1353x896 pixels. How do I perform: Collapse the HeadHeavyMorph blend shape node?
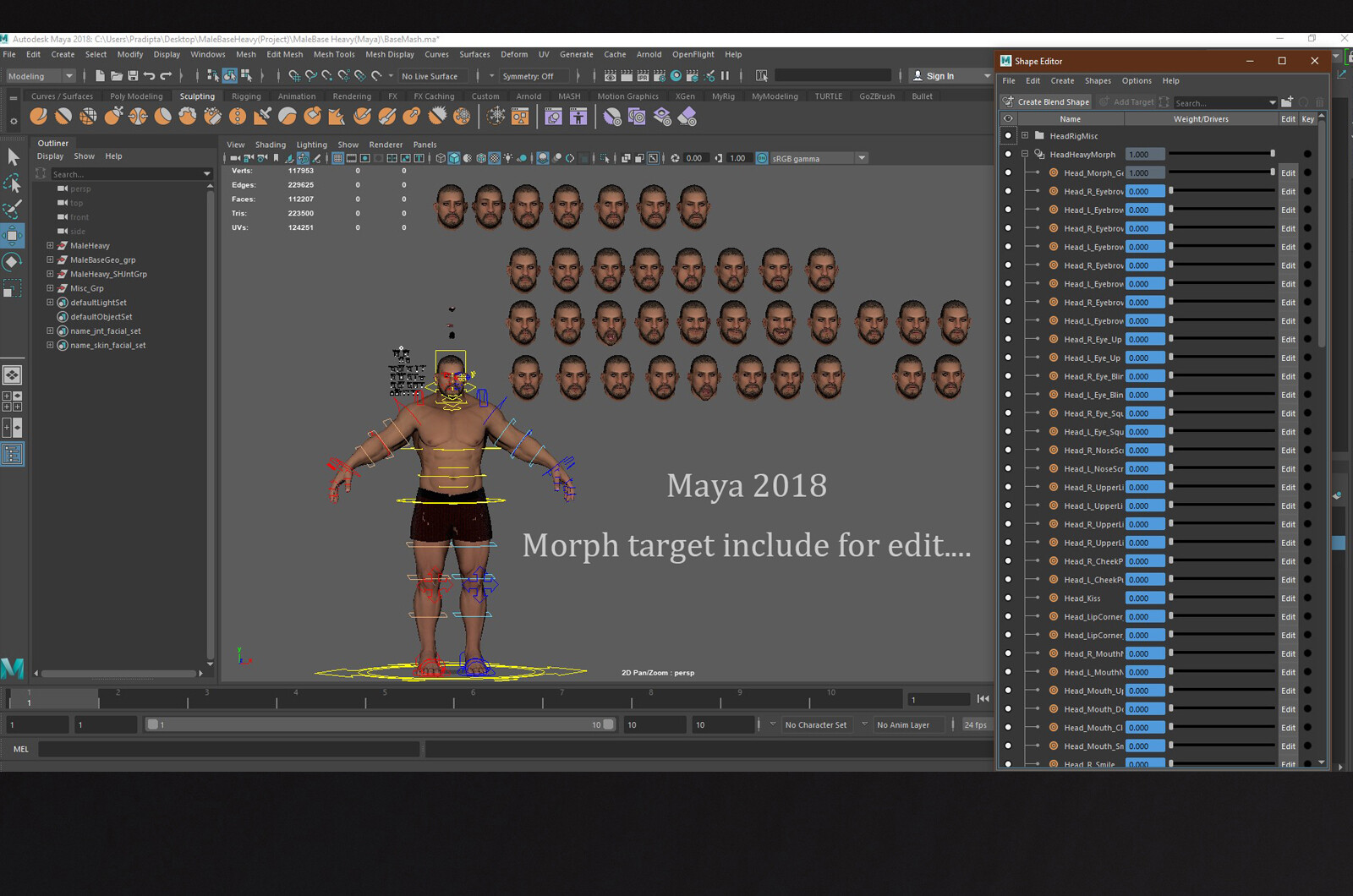(x=1025, y=154)
